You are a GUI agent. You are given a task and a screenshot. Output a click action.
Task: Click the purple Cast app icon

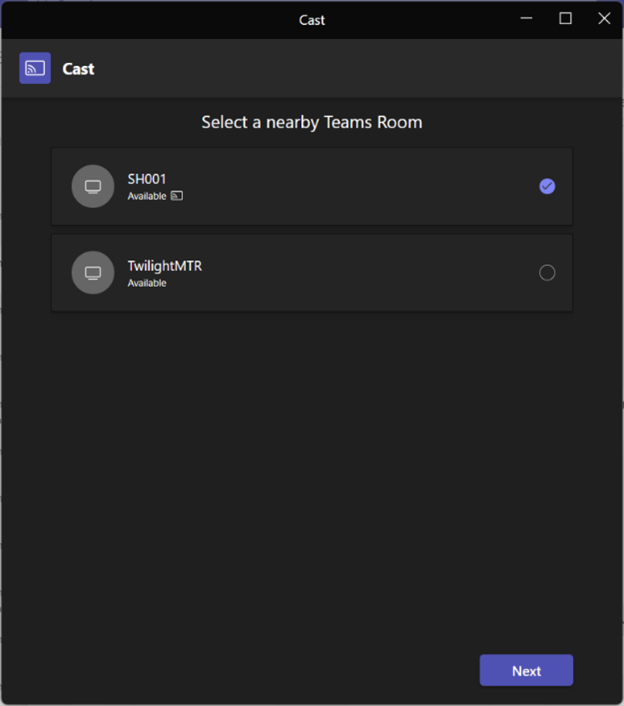click(x=35, y=69)
